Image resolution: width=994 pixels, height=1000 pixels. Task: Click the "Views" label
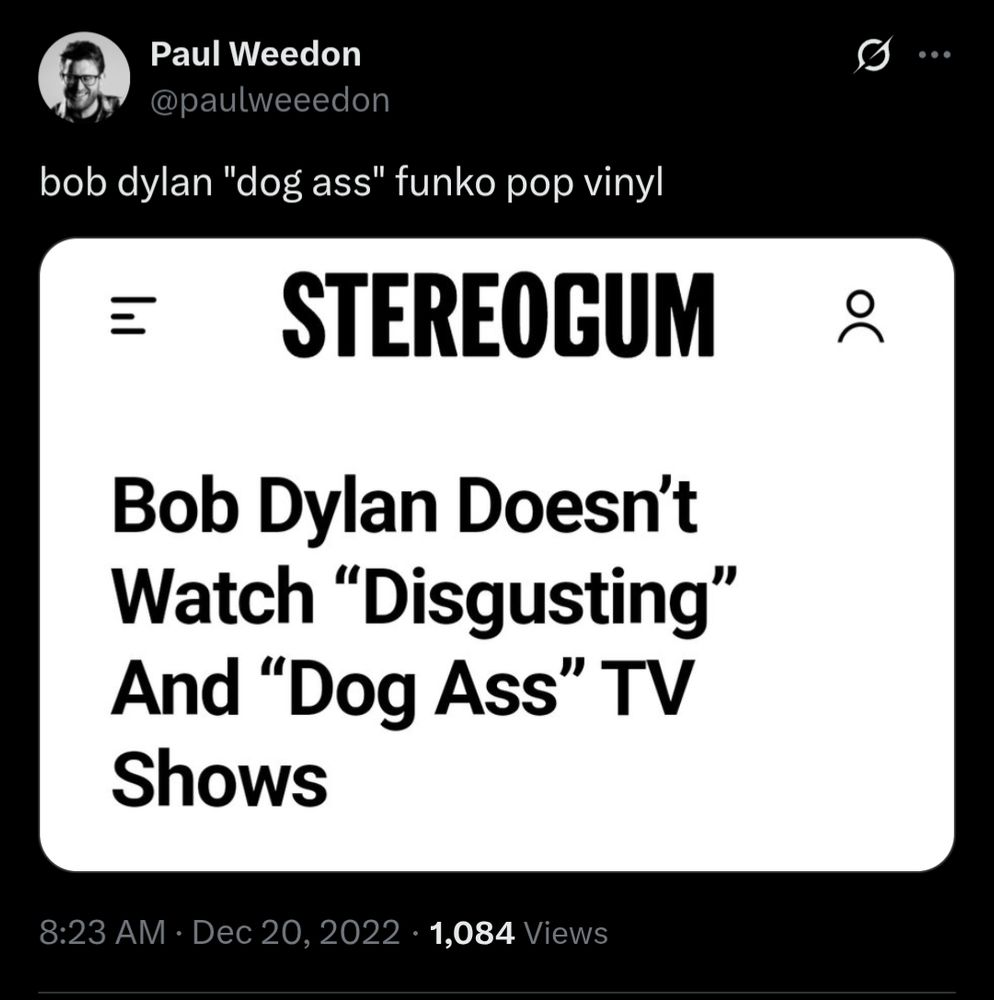coord(566,934)
